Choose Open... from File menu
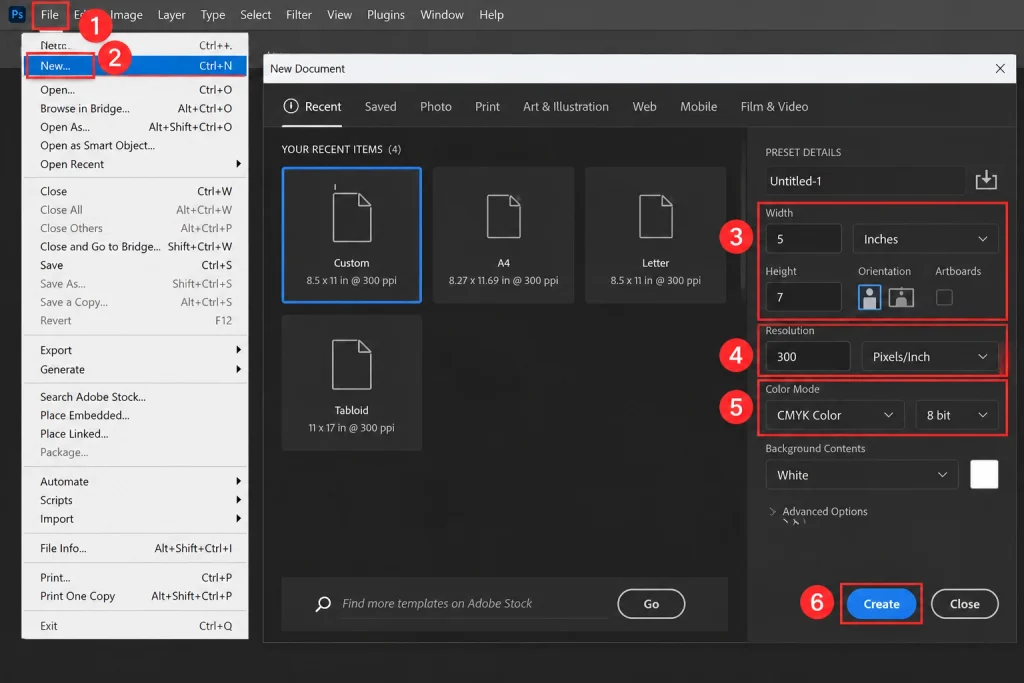 pos(136,89)
